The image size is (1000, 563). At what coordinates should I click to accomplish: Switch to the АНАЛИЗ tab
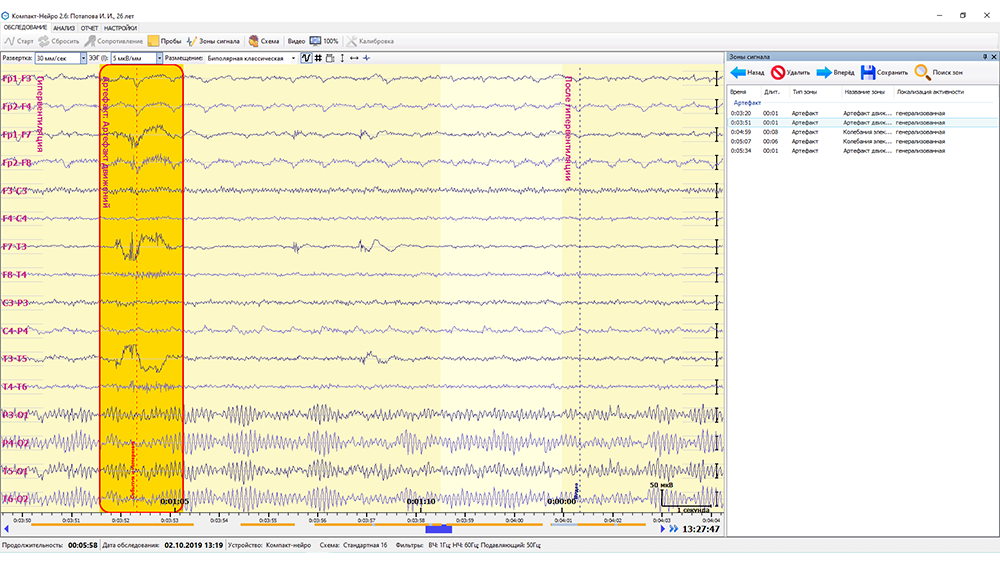click(x=64, y=28)
